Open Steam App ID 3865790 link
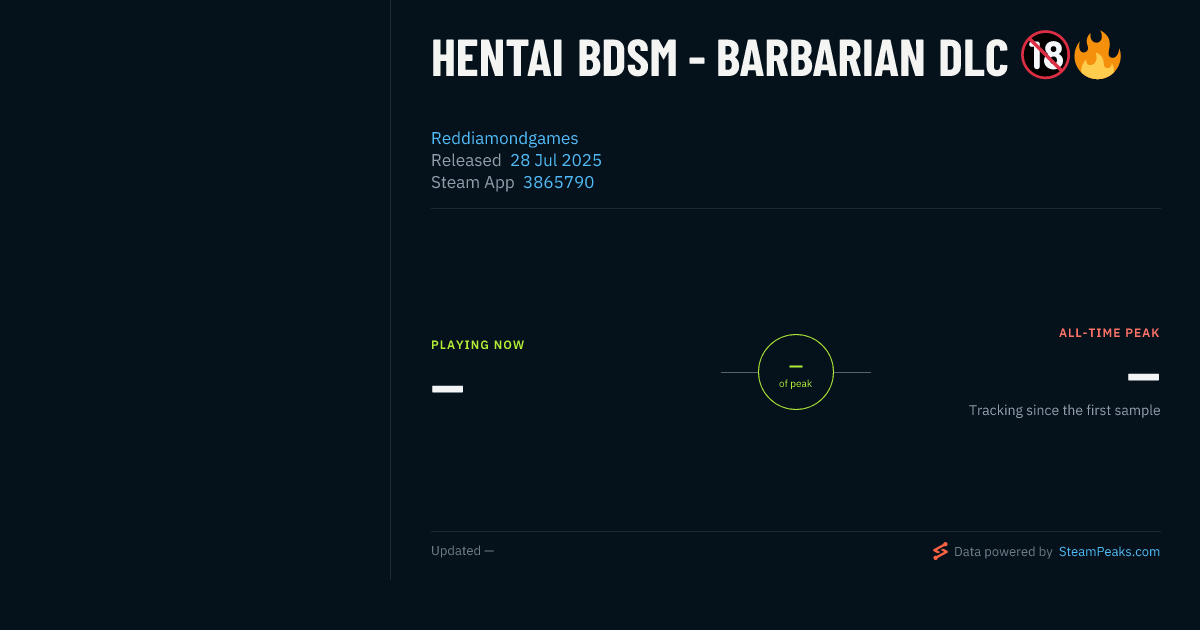This screenshot has height=630, width=1200. (x=558, y=182)
